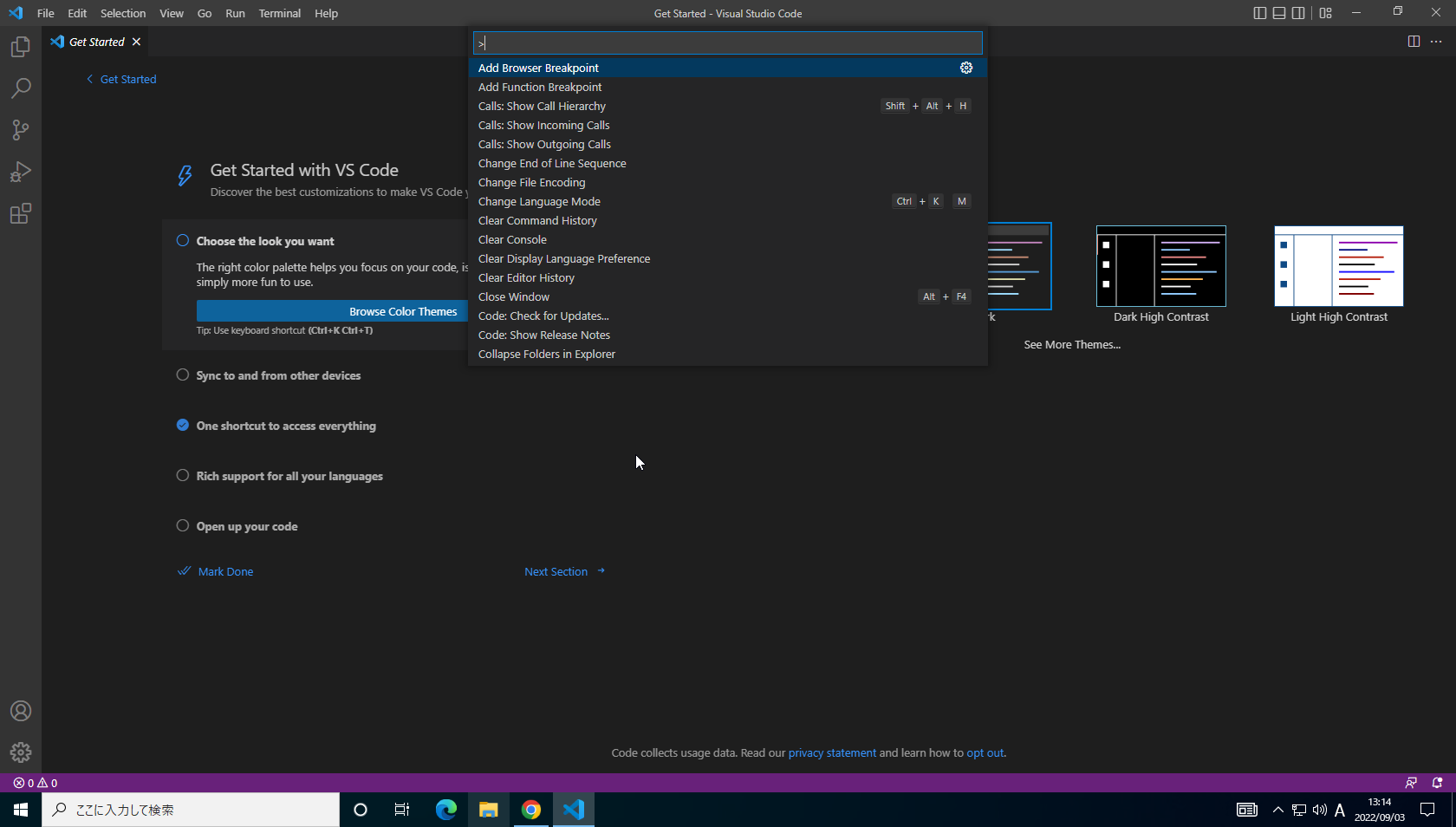This screenshot has height=827, width=1456.
Task: Select 'Rich support for all your languages' step
Action: [x=289, y=476]
